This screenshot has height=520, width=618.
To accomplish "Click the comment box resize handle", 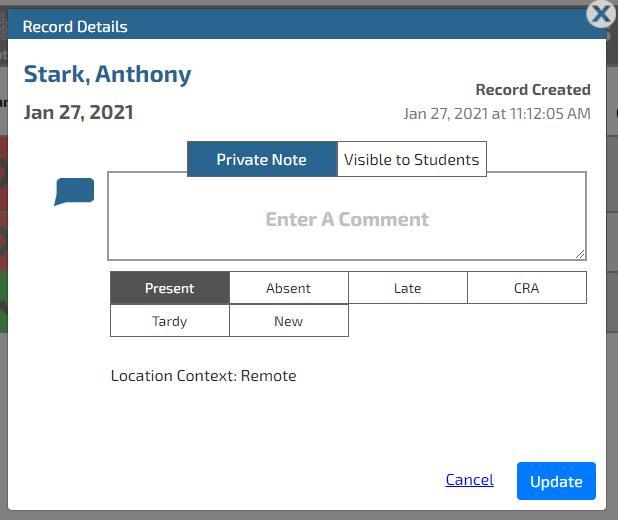I will coord(580,254).
